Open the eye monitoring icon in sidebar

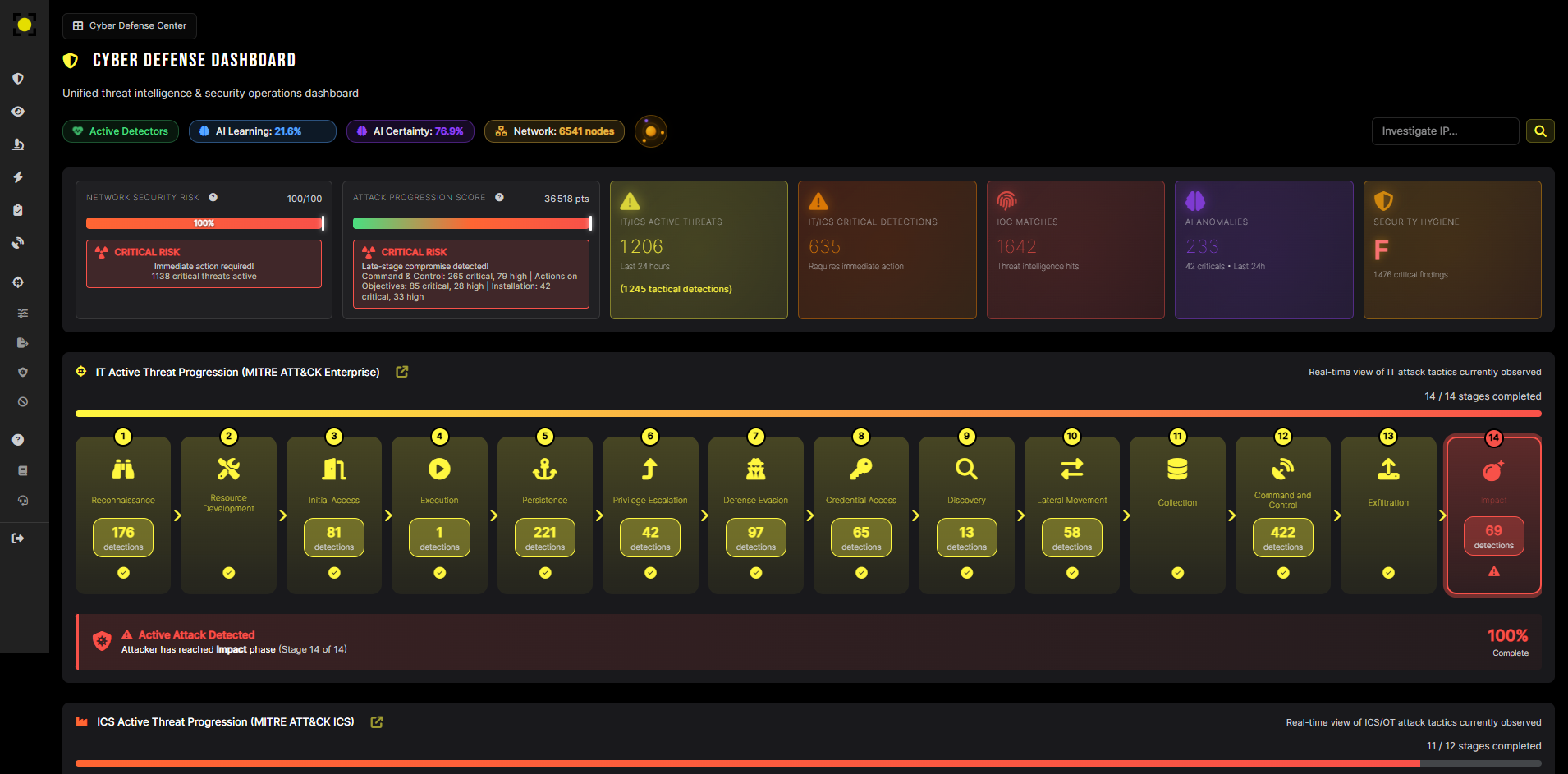coord(18,112)
